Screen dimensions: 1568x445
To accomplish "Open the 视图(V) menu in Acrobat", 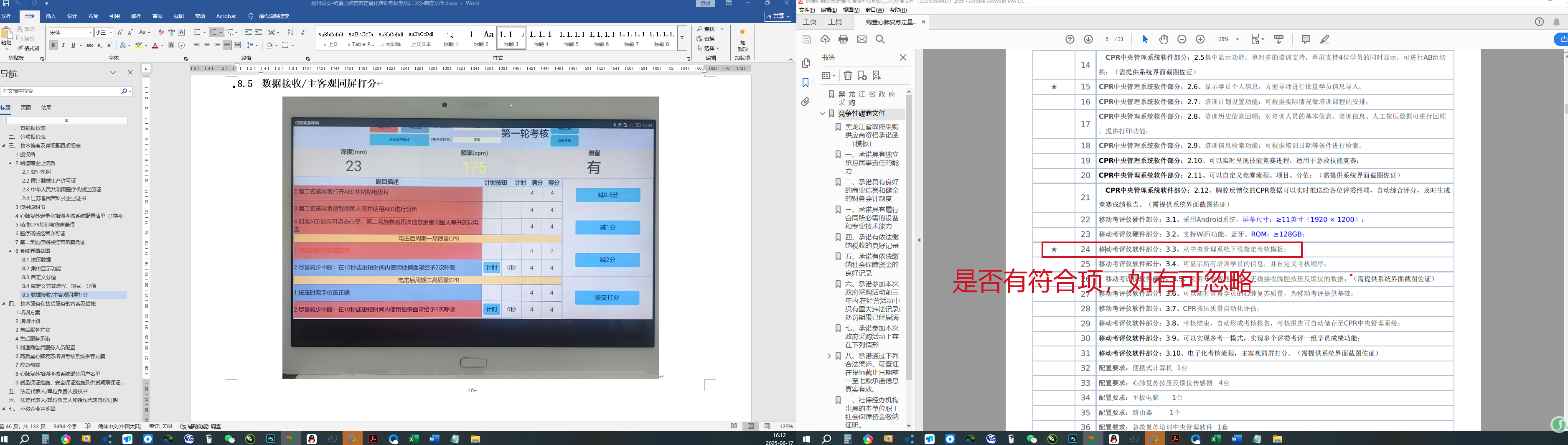I will (x=851, y=10).
